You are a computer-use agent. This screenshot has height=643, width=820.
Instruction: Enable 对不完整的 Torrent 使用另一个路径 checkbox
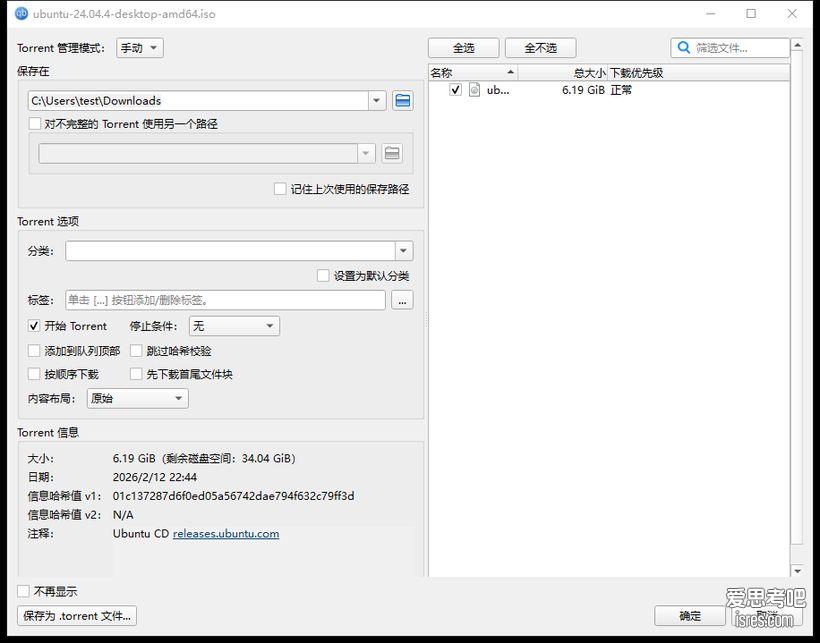(35, 124)
